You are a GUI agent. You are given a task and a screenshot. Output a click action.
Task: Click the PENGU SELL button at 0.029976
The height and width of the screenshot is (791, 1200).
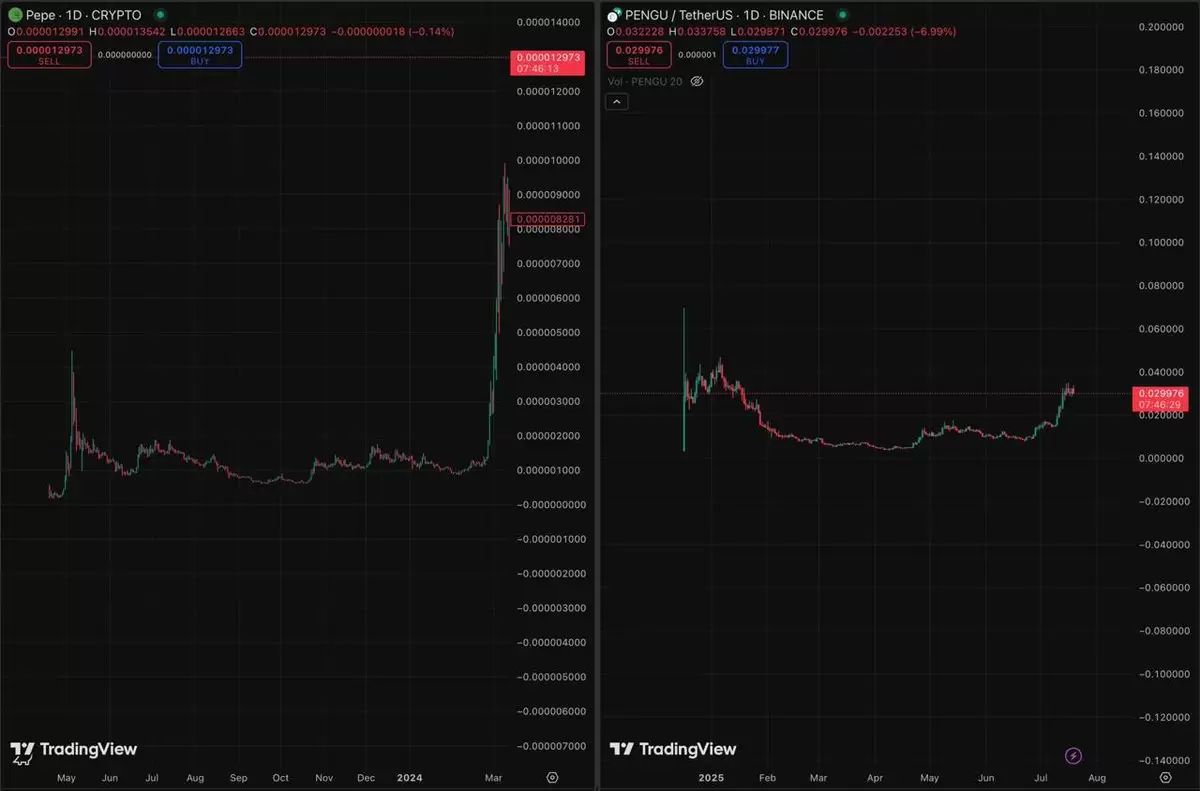pyautogui.click(x=639, y=54)
